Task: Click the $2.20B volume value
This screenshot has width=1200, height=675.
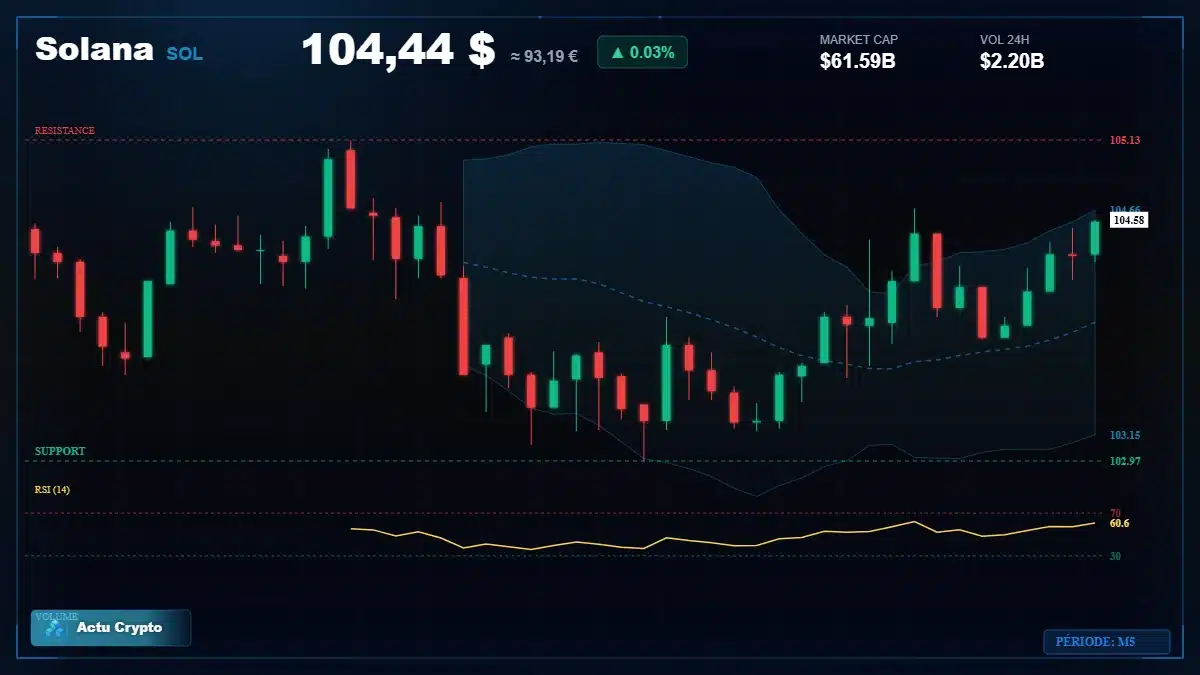Action: point(1012,61)
